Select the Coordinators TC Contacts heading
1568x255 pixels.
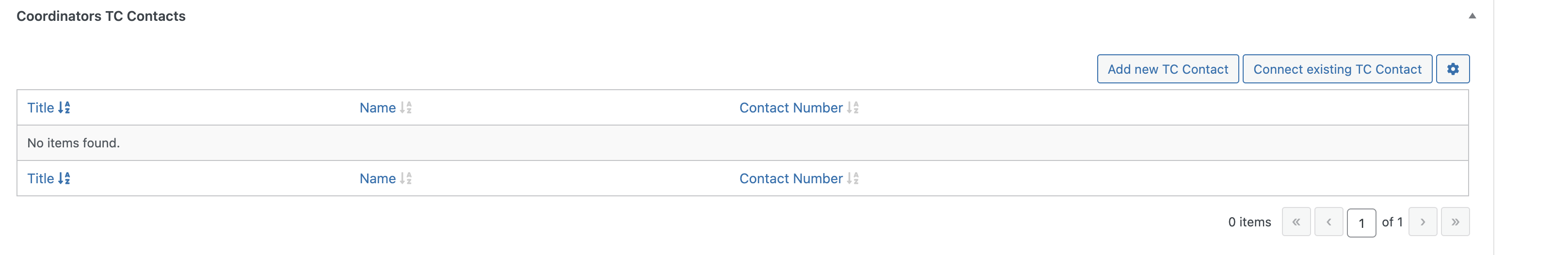click(x=101, y=16)
